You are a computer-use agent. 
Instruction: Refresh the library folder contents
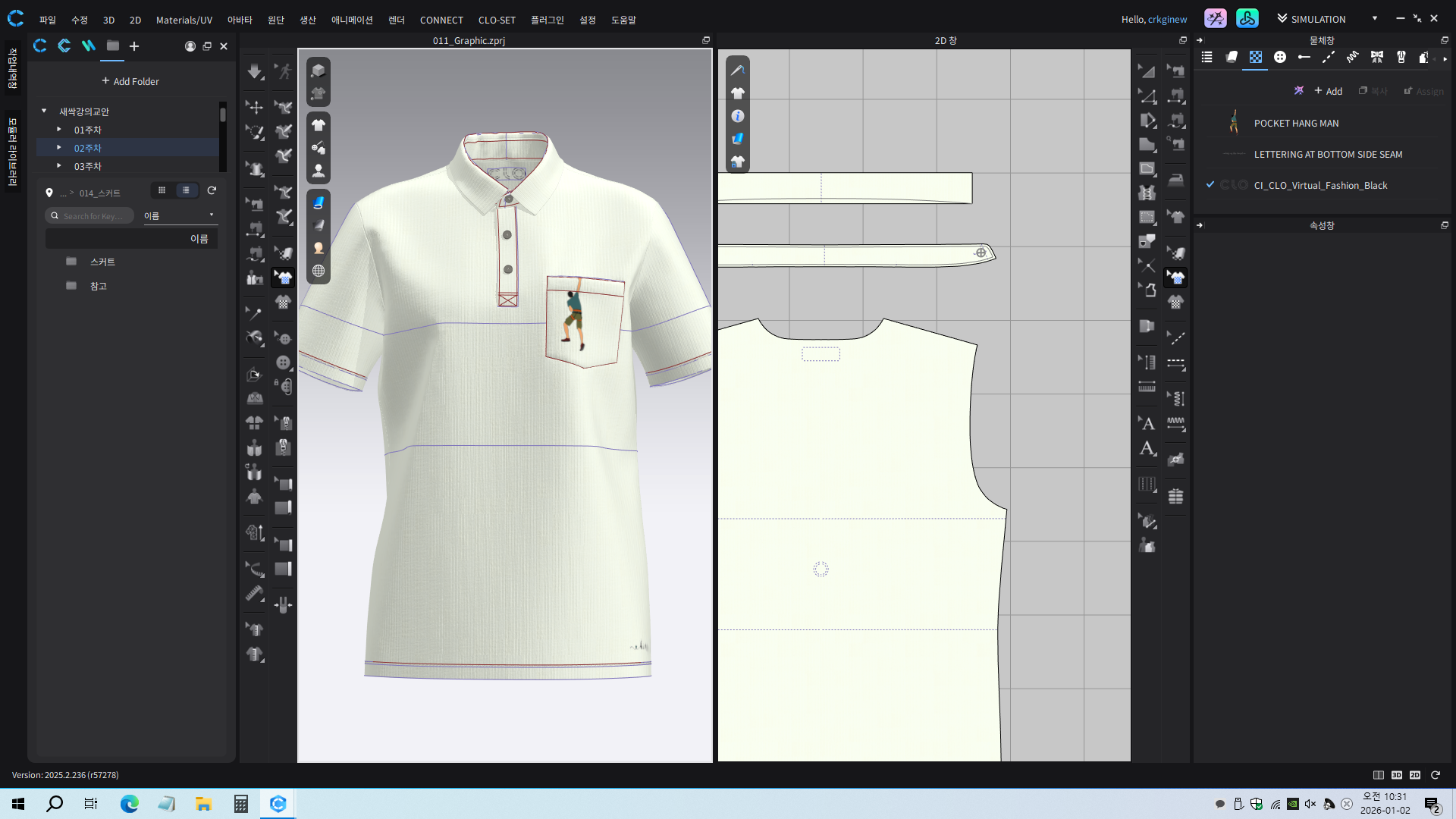(x=212, y=190)
